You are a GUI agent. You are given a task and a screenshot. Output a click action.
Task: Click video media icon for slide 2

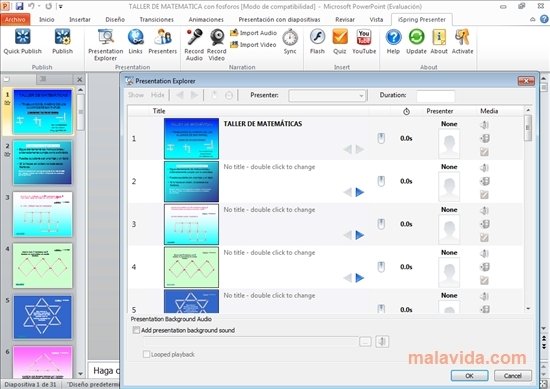(x=484, y=181)
